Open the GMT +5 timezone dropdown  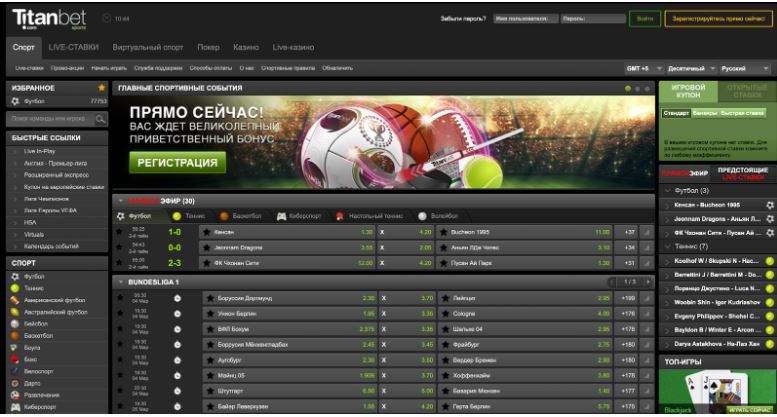pyautogui.click(x=641, y=67)
